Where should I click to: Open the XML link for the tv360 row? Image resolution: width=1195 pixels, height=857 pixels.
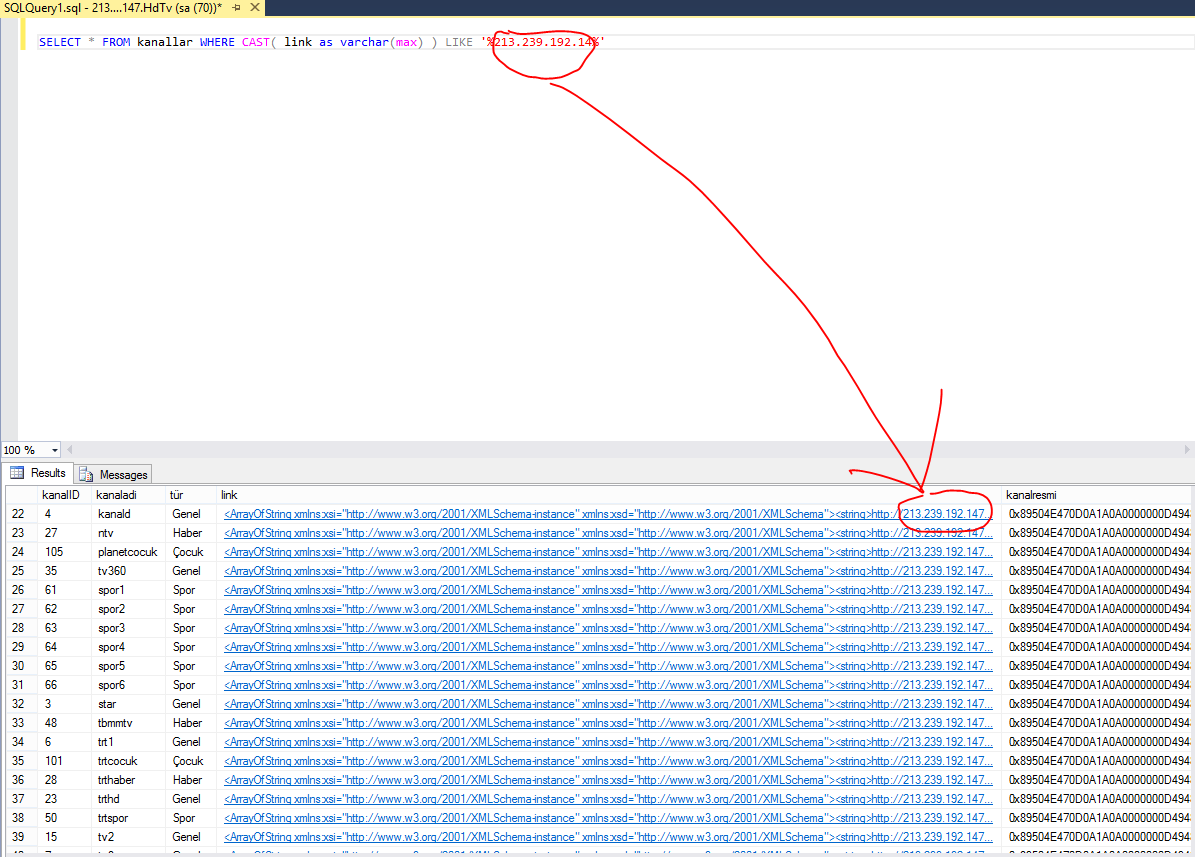coord(608,571)
